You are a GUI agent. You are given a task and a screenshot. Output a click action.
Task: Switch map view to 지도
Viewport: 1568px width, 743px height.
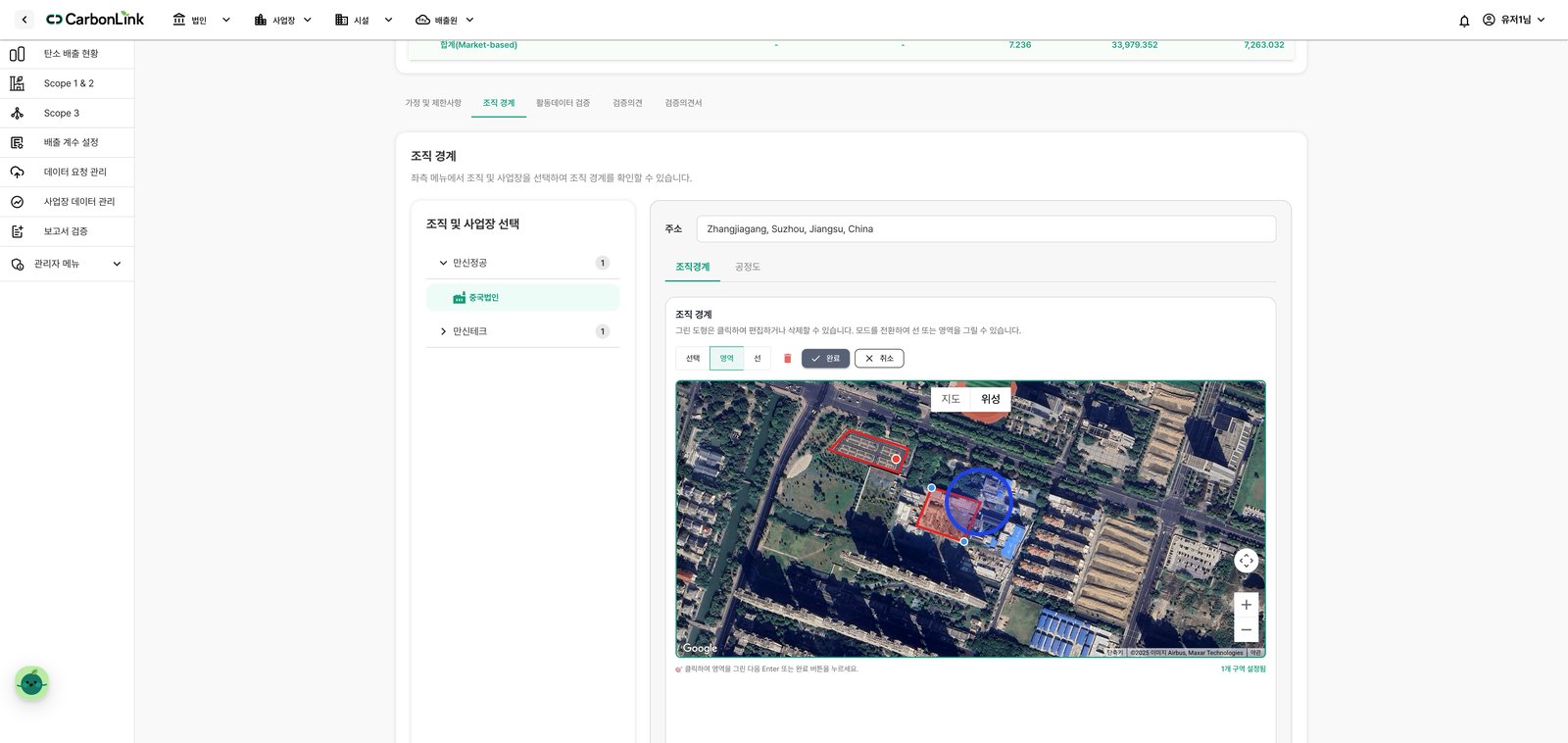[951, 399]
